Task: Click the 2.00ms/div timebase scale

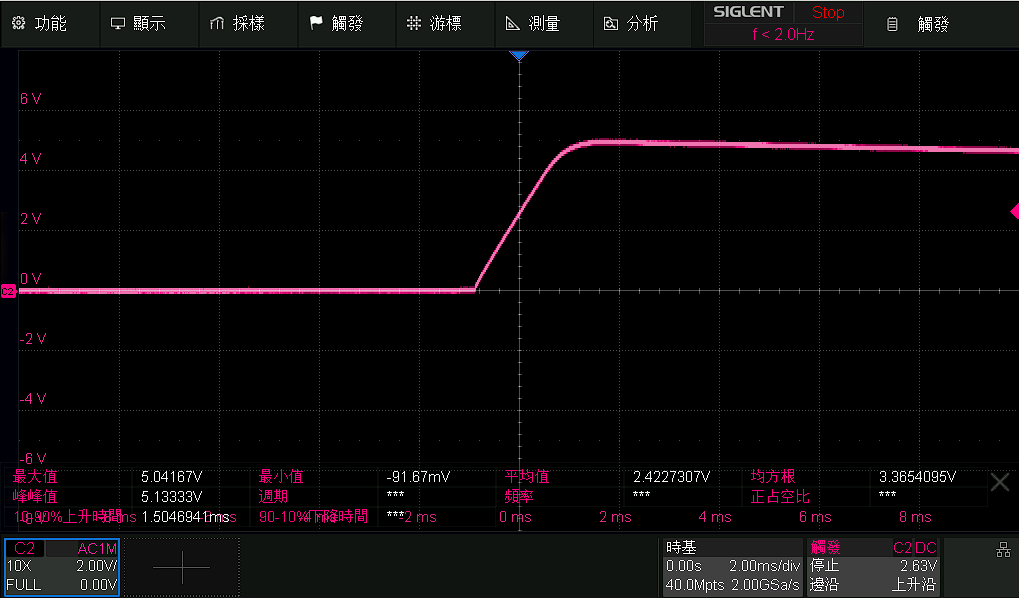Action: tap(764, 566)
